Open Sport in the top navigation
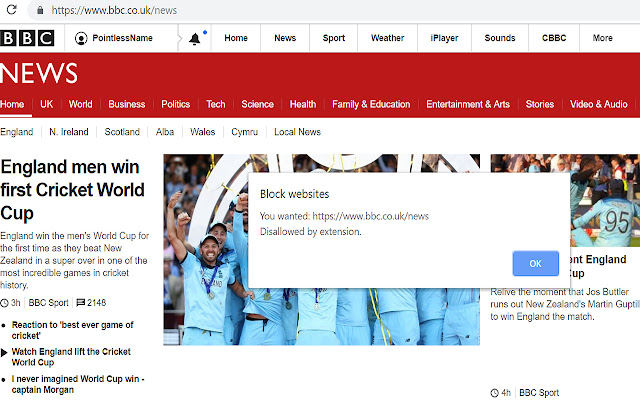Image resolution: width=640 pixels, height=400 pixels. coord(334,38)
